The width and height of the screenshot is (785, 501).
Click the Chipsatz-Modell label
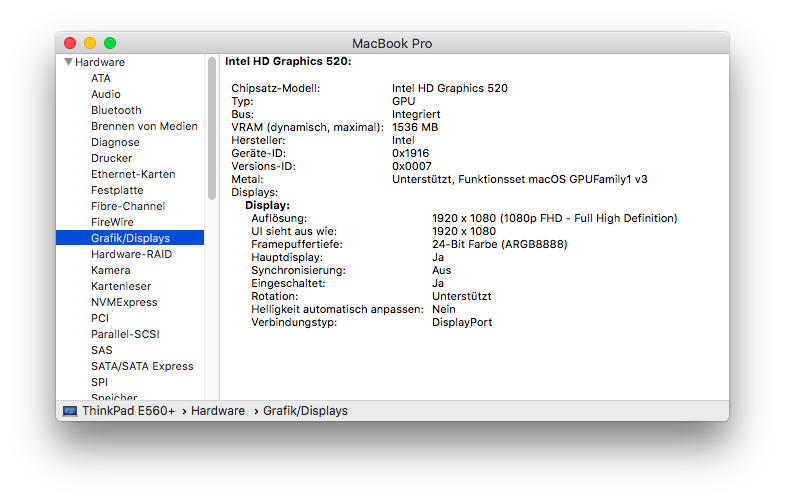pyautogui.click(x=275, y=89)
